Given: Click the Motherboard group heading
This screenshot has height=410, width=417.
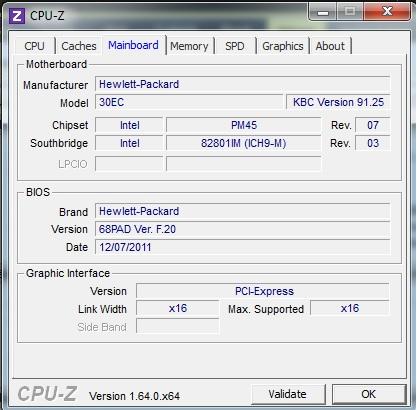Looking at the screenshot, I should pyautogui.click(x=56, y=64).
